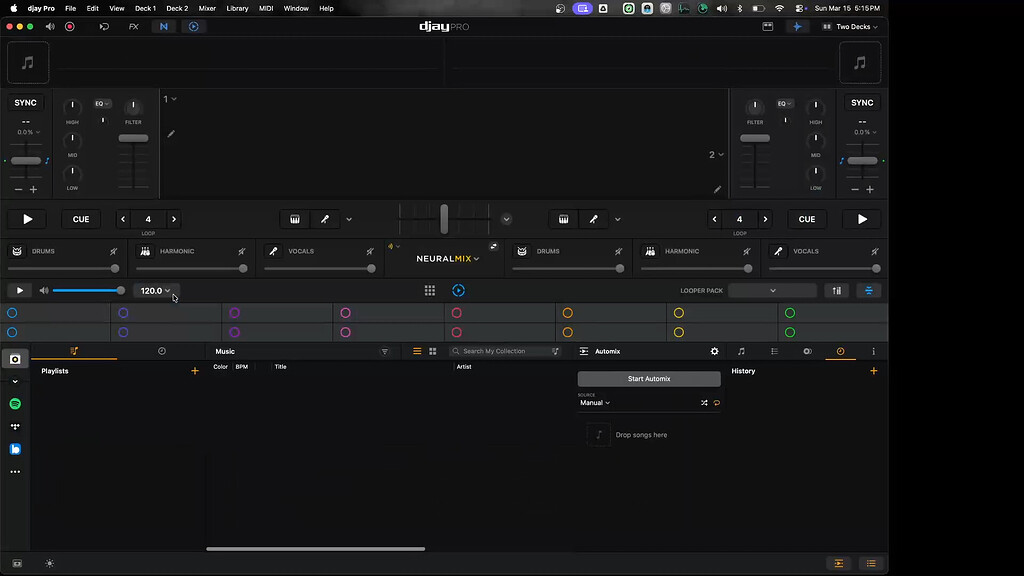The image size is (1024, 576).
Task: Open the Library menu
Action: pyautogui.click(x=237, y=8)
